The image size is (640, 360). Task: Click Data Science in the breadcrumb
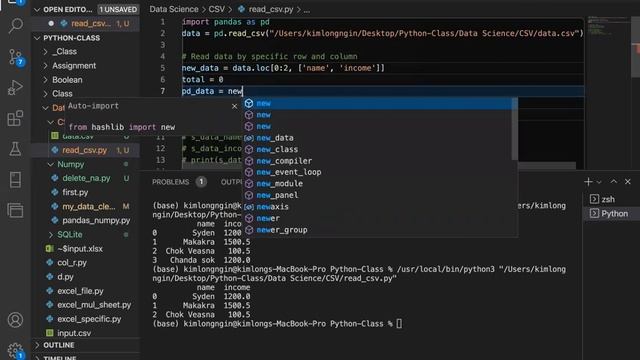point(173,9)
